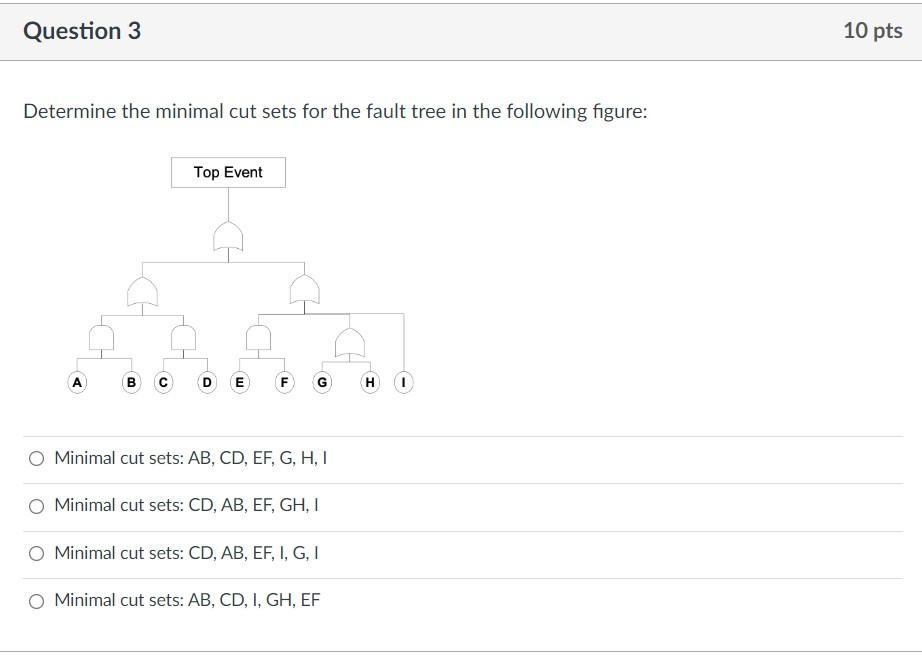This screenshot has width=922, height=662.
Task: Click basic event circle D
Action: pyautogui.click(x=205, y=381)
